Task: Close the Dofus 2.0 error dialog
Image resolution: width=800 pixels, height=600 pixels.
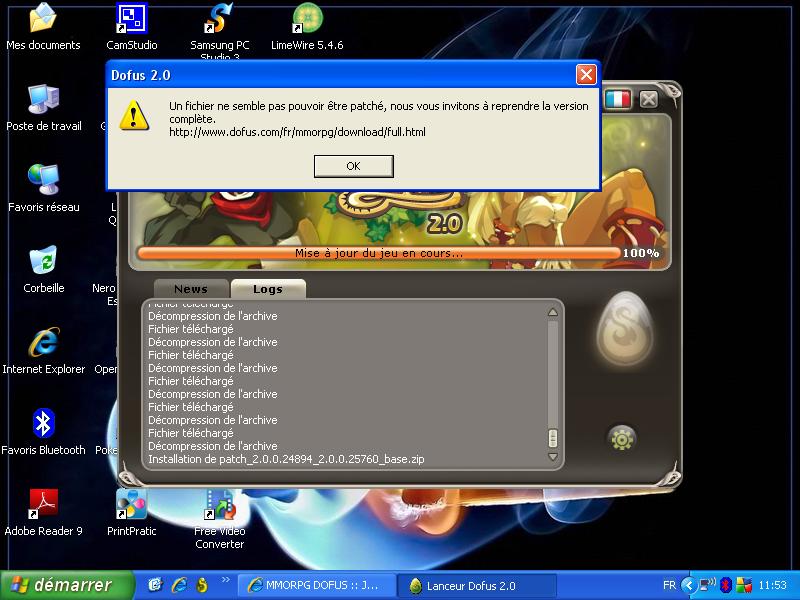Action: point(586,75)
